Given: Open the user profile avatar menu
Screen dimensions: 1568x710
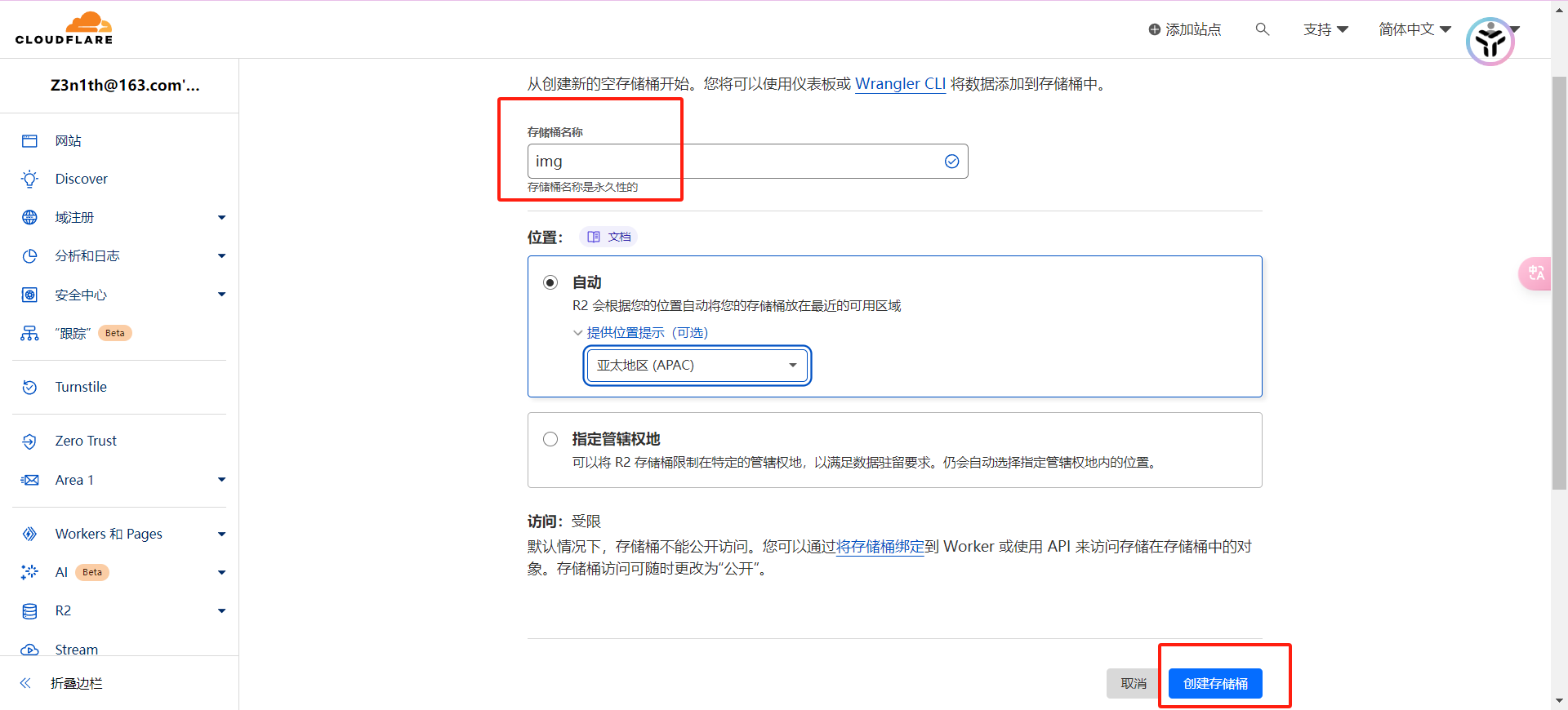Looking at the screenshot, I should [1490, 41].
